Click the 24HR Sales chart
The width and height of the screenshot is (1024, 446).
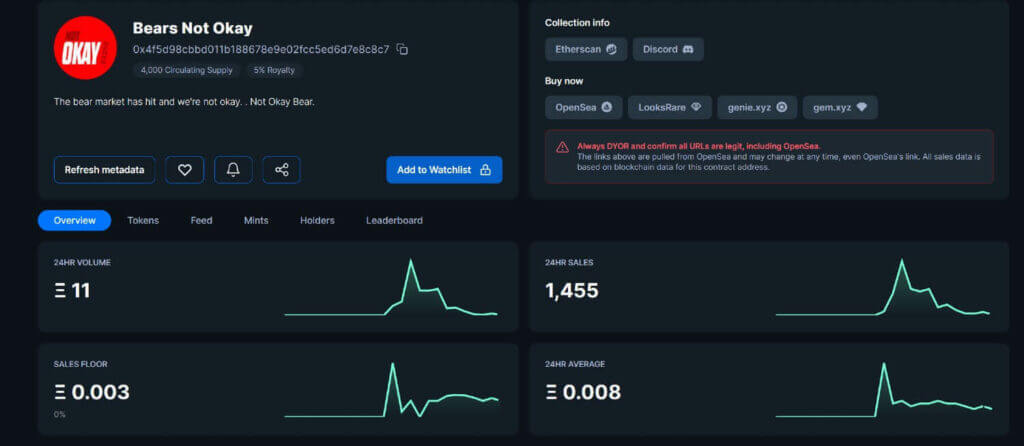(883, 287)
